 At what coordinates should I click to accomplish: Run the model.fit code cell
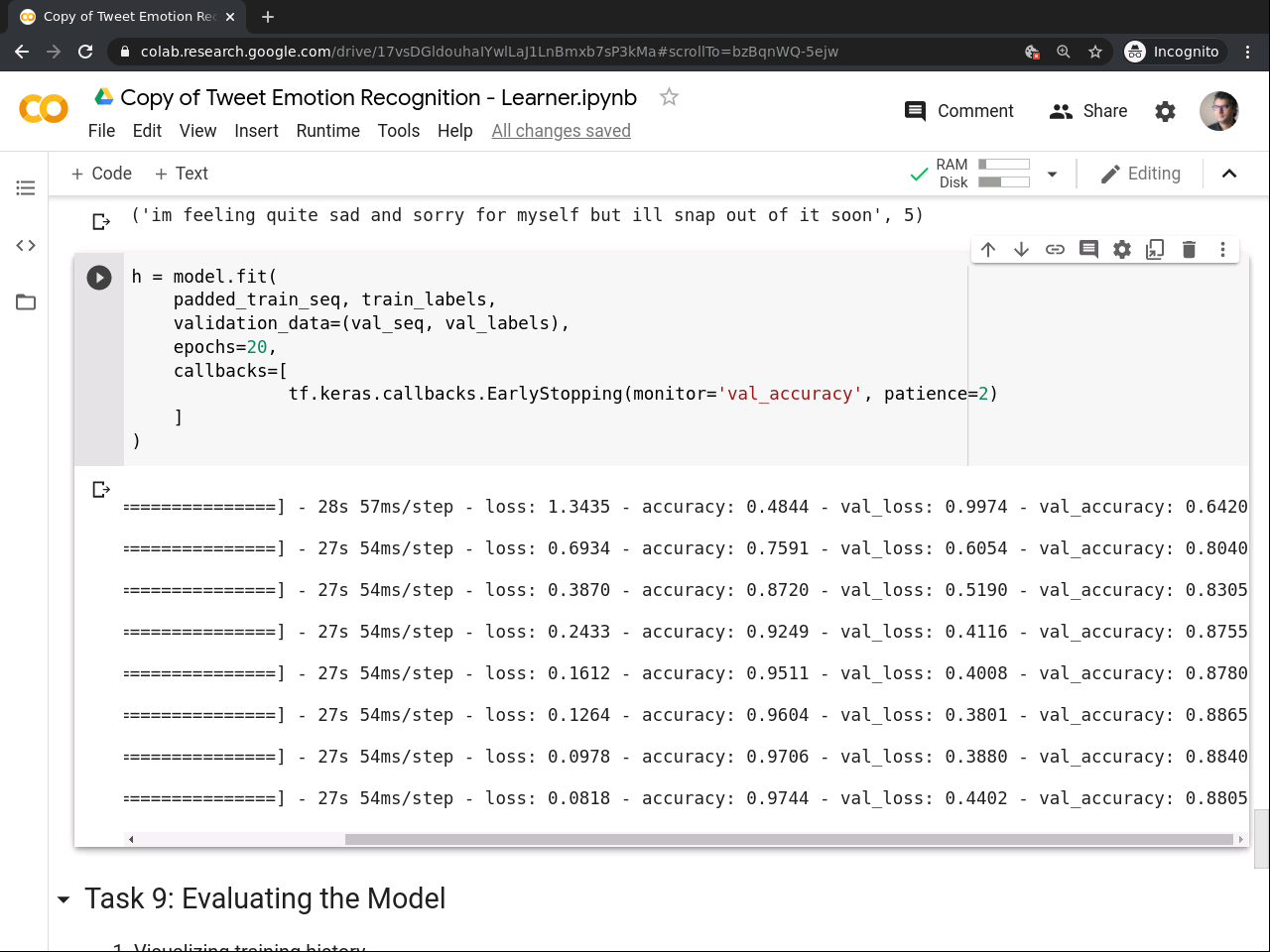(99, 278)
